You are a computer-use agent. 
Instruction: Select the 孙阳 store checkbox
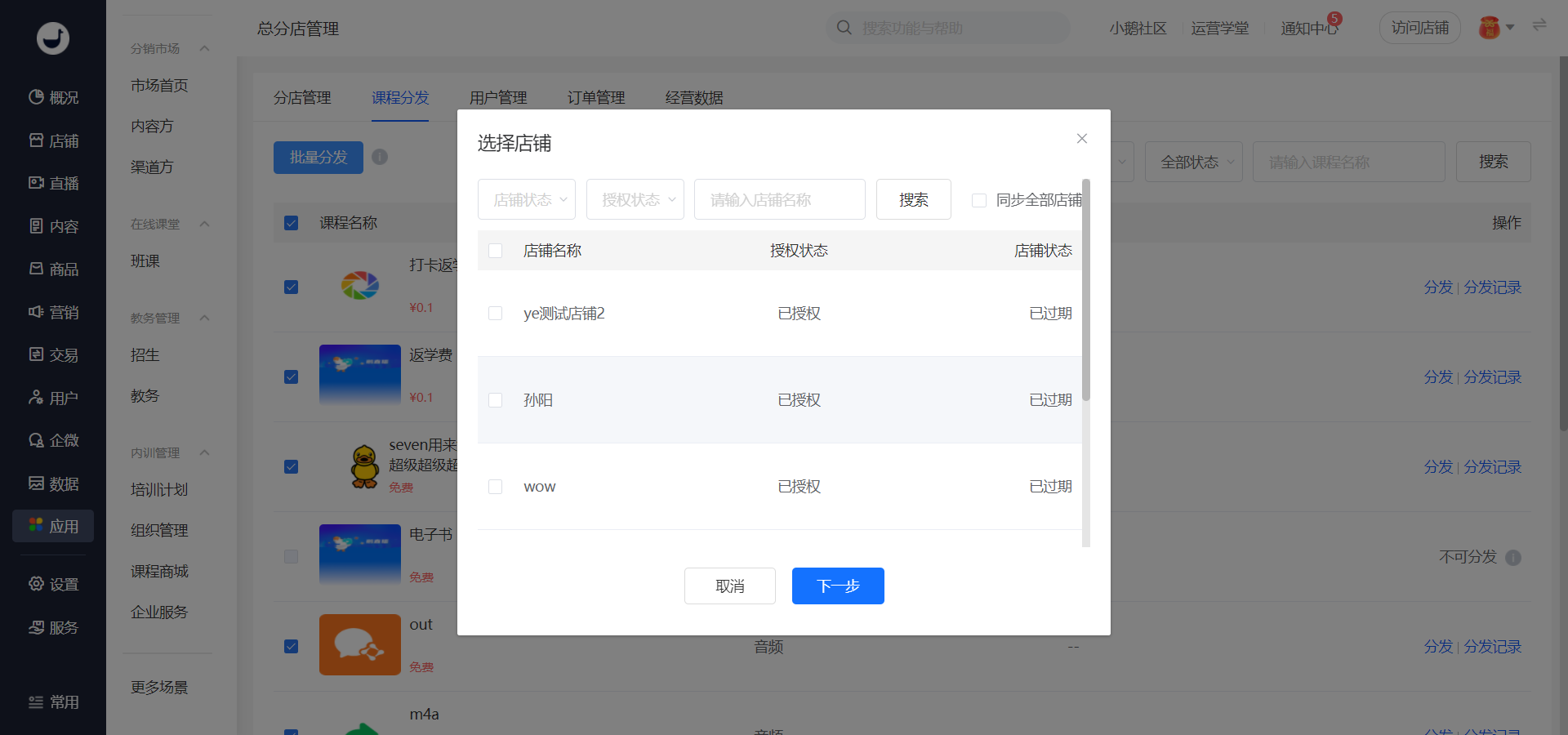point(495,400)
